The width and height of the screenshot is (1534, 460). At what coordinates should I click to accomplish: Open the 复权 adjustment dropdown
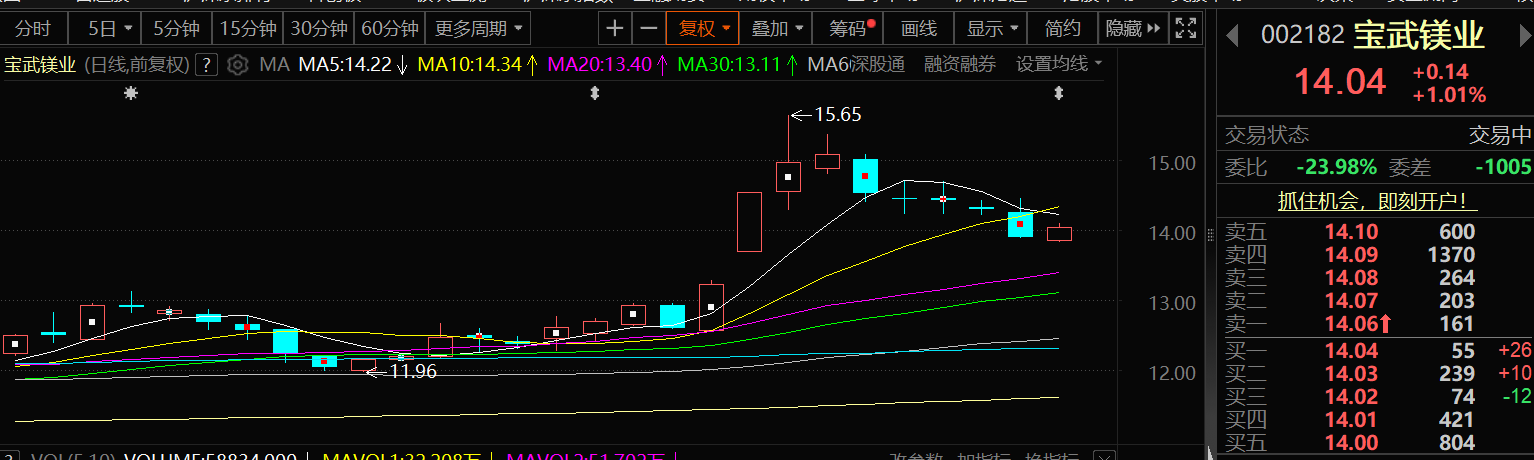coord(704,28)
